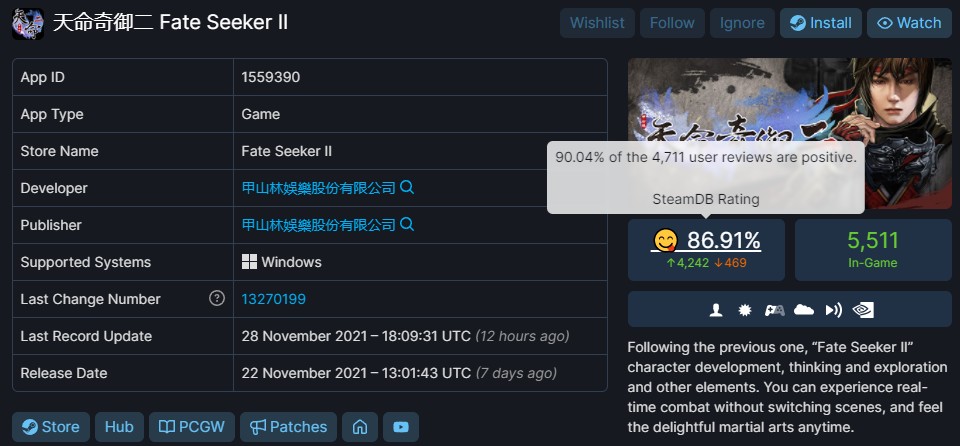Screen dimensions: 960x446
Task: Search by developer using magnifier icon
Action: [x=407, y=187]
